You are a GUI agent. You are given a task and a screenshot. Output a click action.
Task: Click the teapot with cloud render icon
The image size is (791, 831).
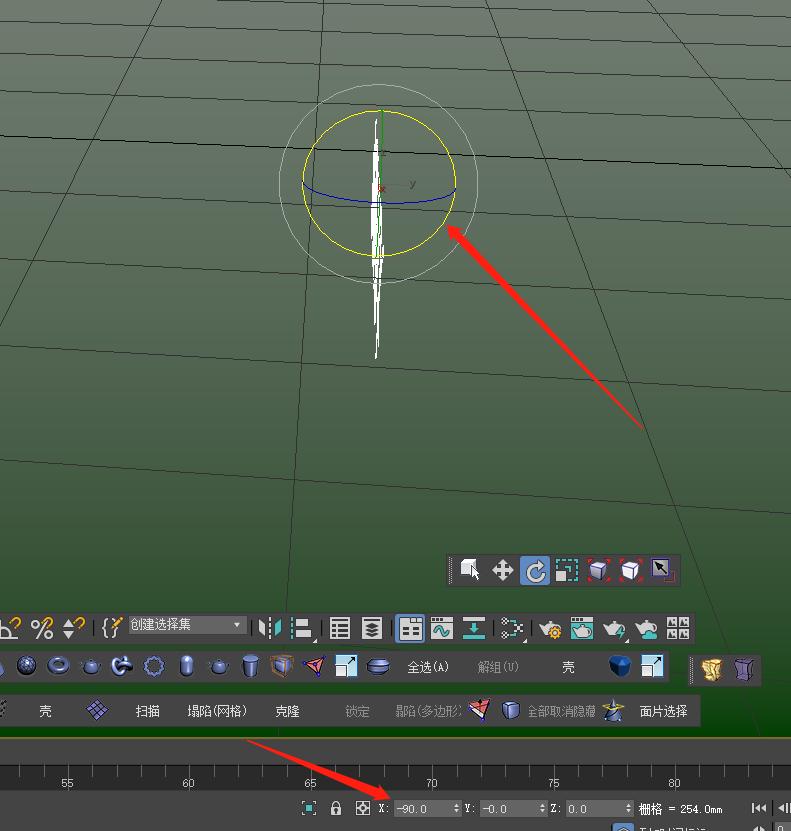[646, 629]
